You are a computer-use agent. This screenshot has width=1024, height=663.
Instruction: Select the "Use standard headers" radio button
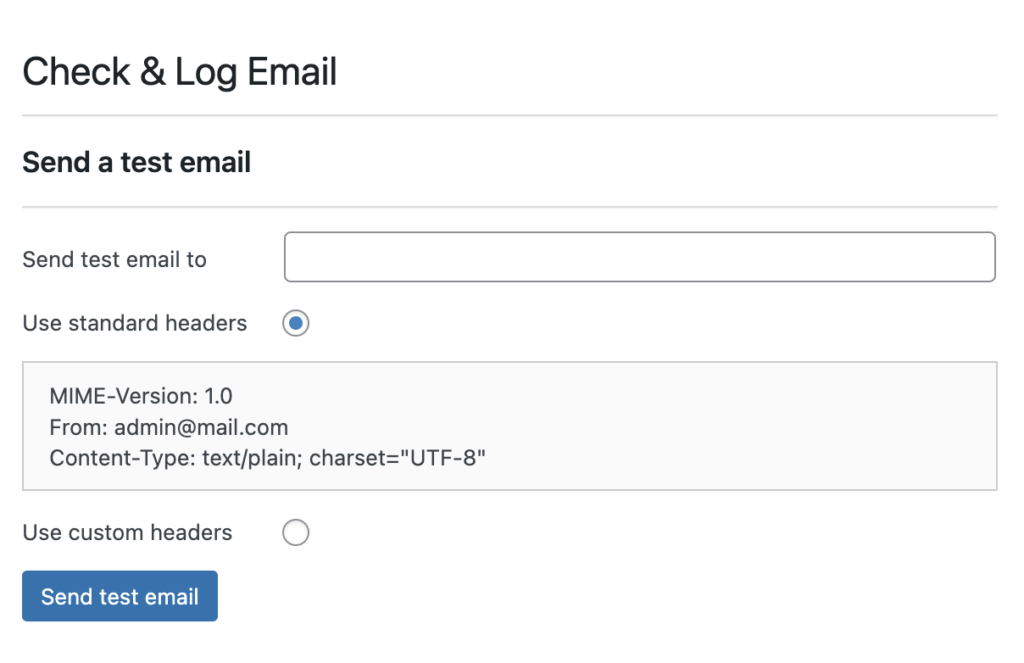(x=295, y=323)
